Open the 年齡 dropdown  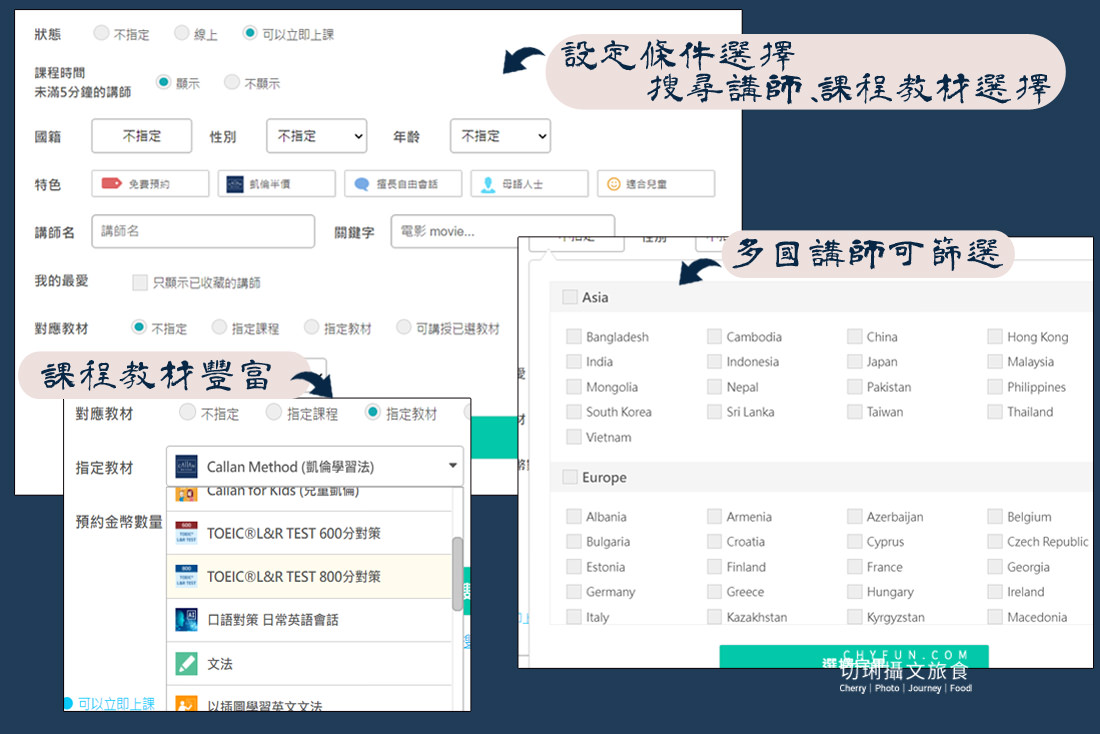pos(500,136)
